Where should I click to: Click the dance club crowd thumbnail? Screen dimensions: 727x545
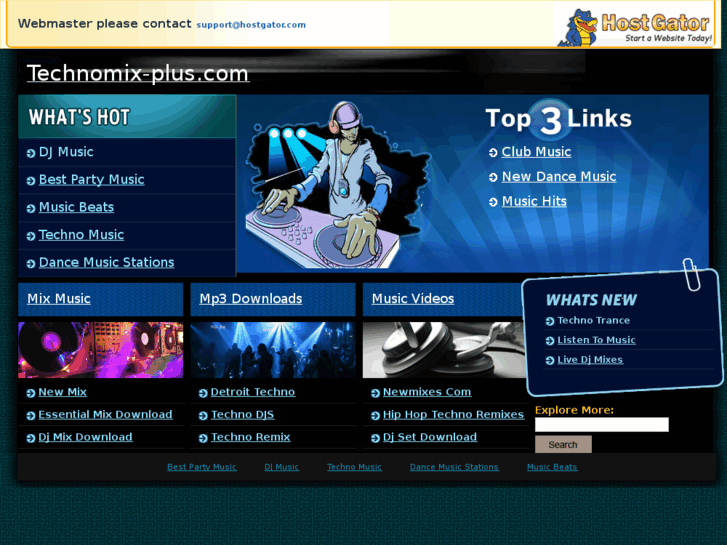click(273, 350)
